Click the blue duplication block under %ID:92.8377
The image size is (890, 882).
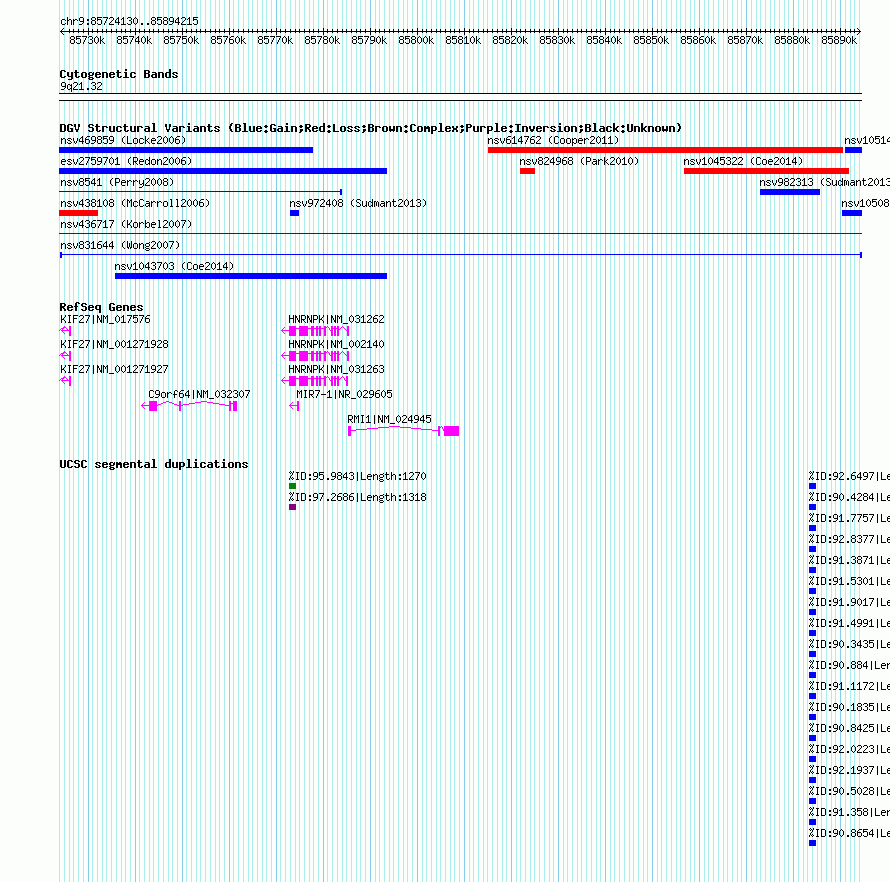[812, 549]
